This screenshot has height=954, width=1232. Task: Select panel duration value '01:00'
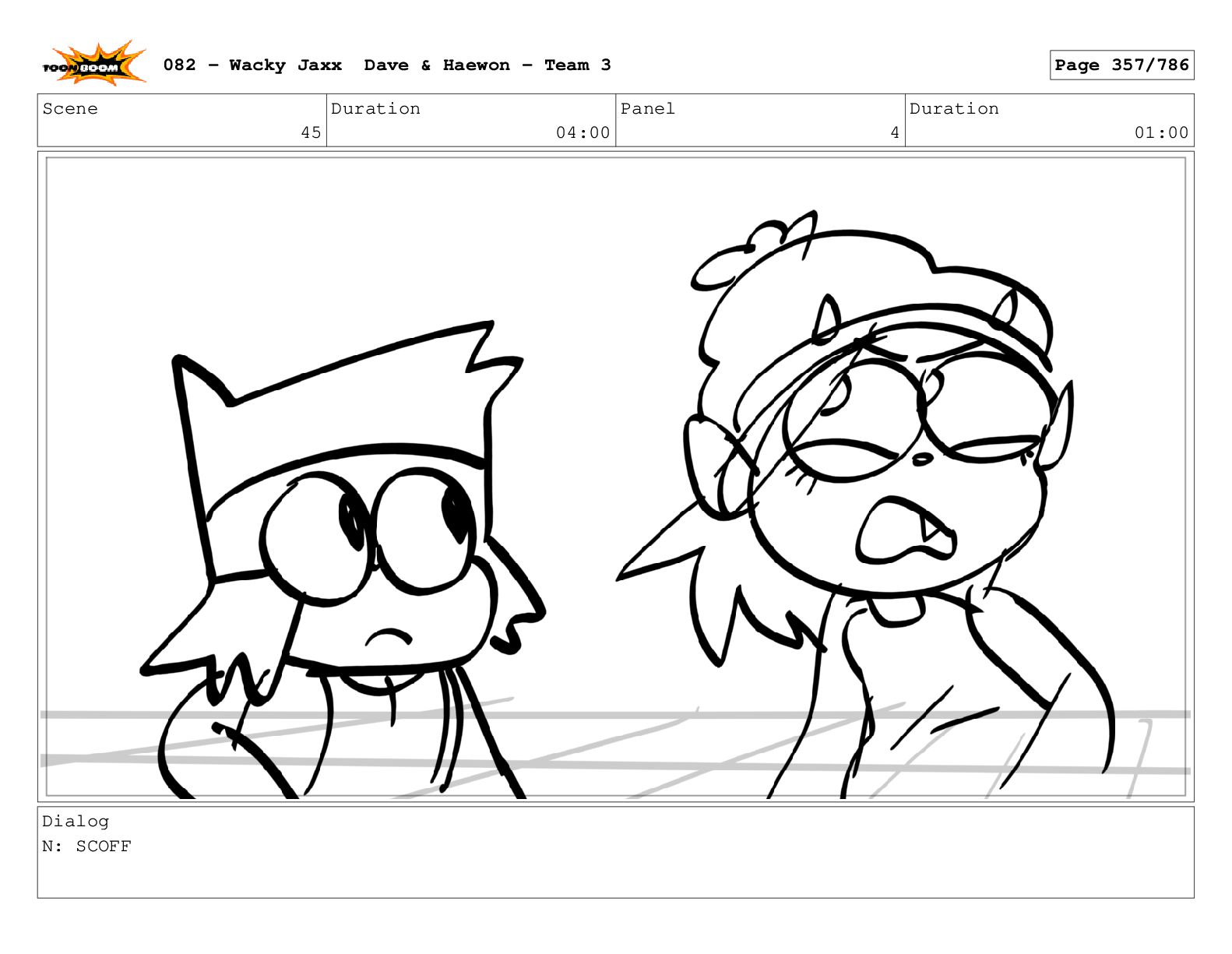(1161, 133)
